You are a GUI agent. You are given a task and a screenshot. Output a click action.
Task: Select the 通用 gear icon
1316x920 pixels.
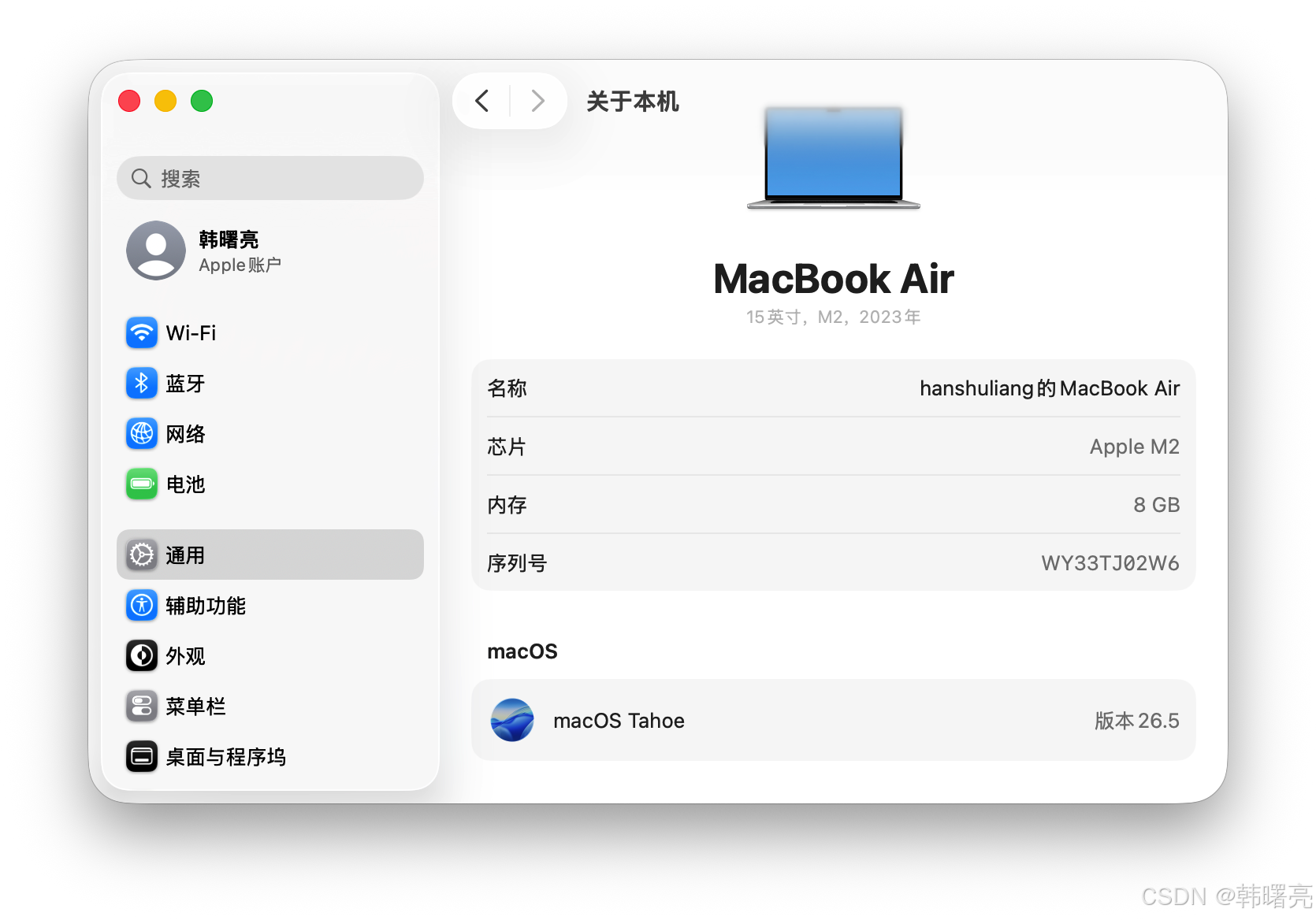142,555
